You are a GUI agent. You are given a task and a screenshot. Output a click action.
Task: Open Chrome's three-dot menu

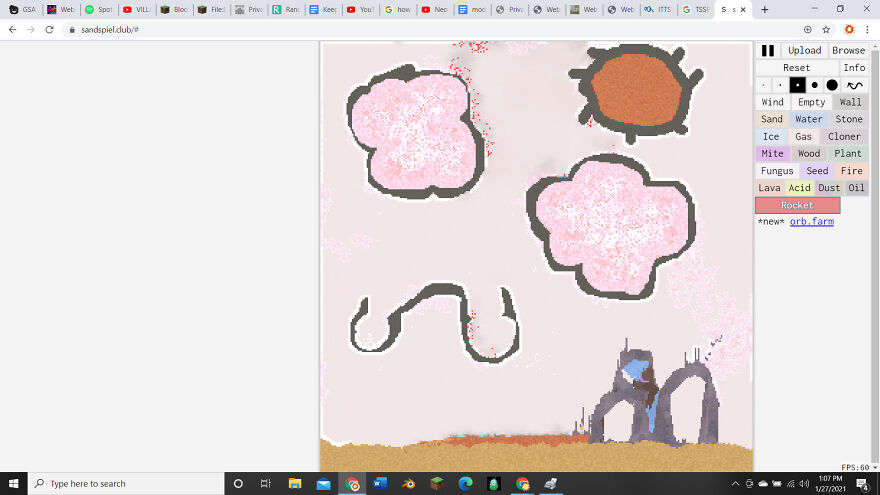(867, 30)
